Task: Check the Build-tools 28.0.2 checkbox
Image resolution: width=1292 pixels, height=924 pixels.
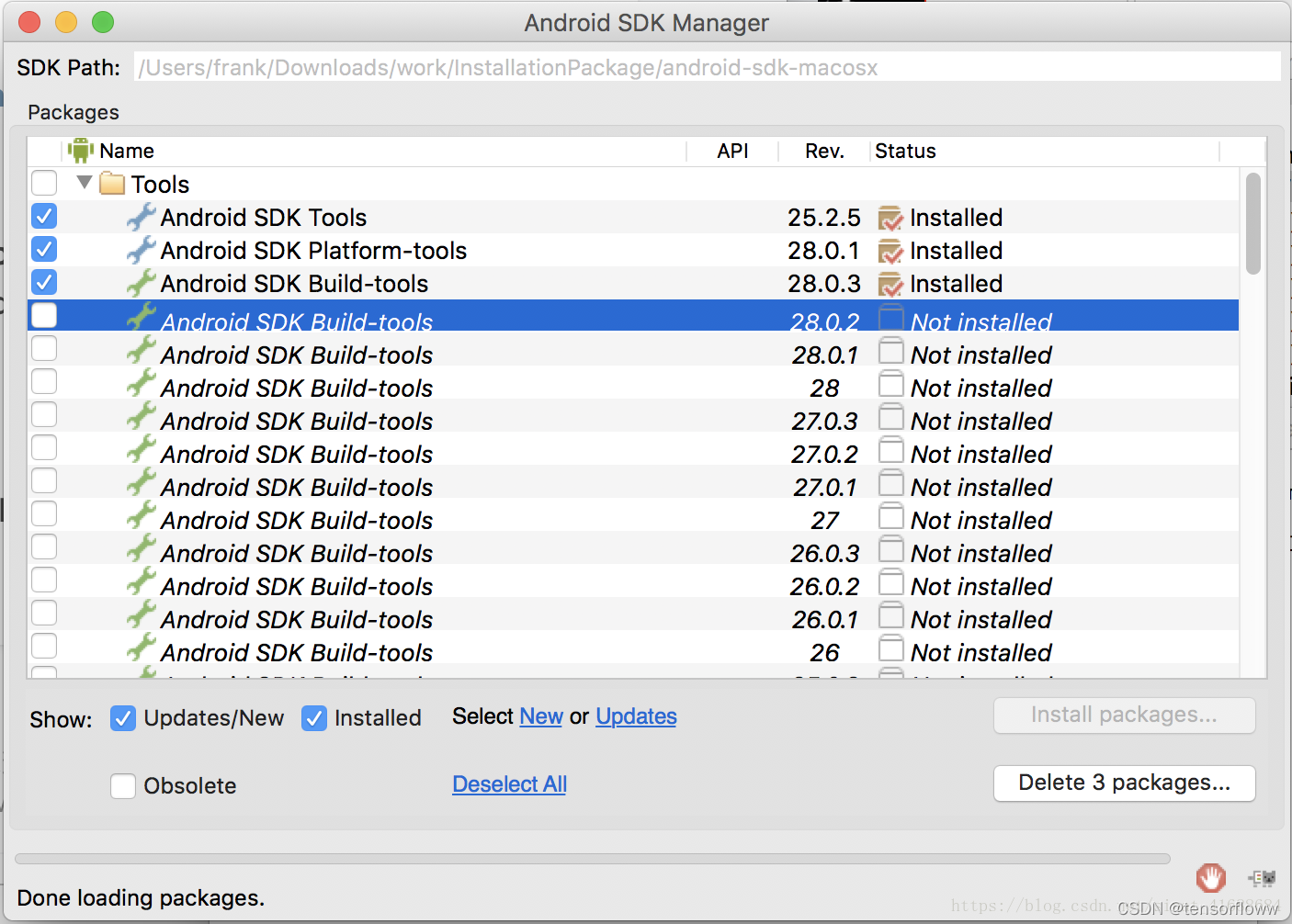Action: (x=44, y=315)
